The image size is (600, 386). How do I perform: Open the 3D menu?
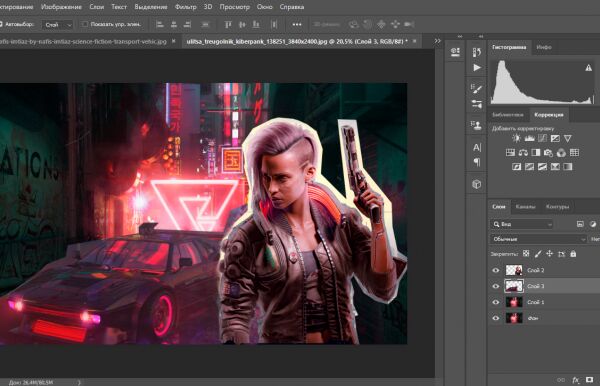[x=208, y=7]
